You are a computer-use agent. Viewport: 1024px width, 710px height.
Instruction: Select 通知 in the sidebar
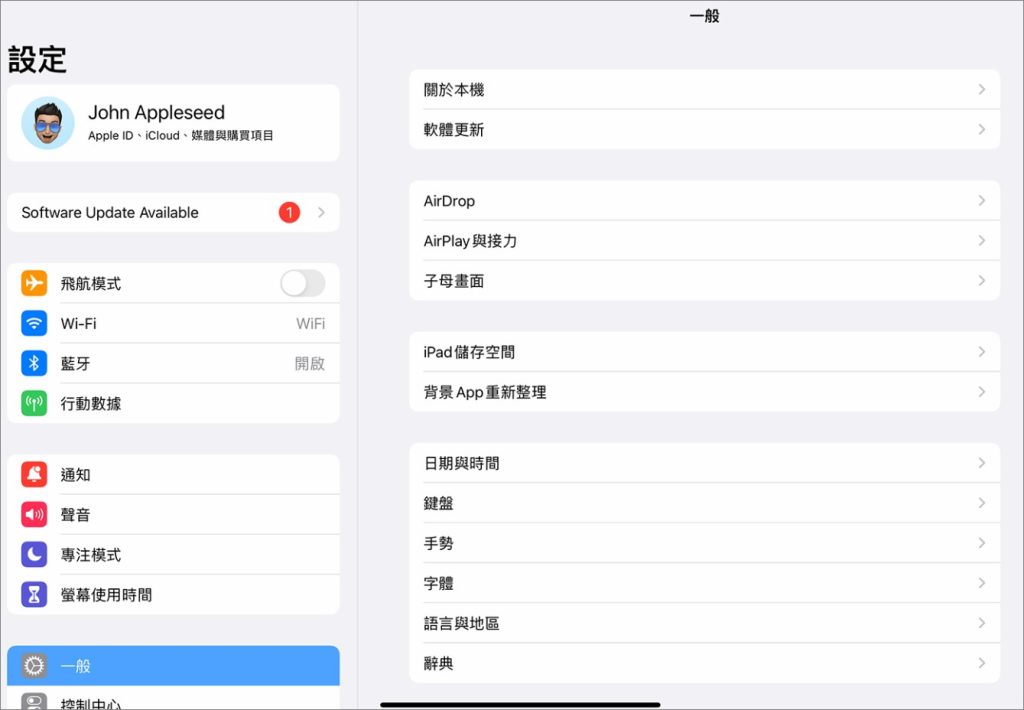point(174,474)
